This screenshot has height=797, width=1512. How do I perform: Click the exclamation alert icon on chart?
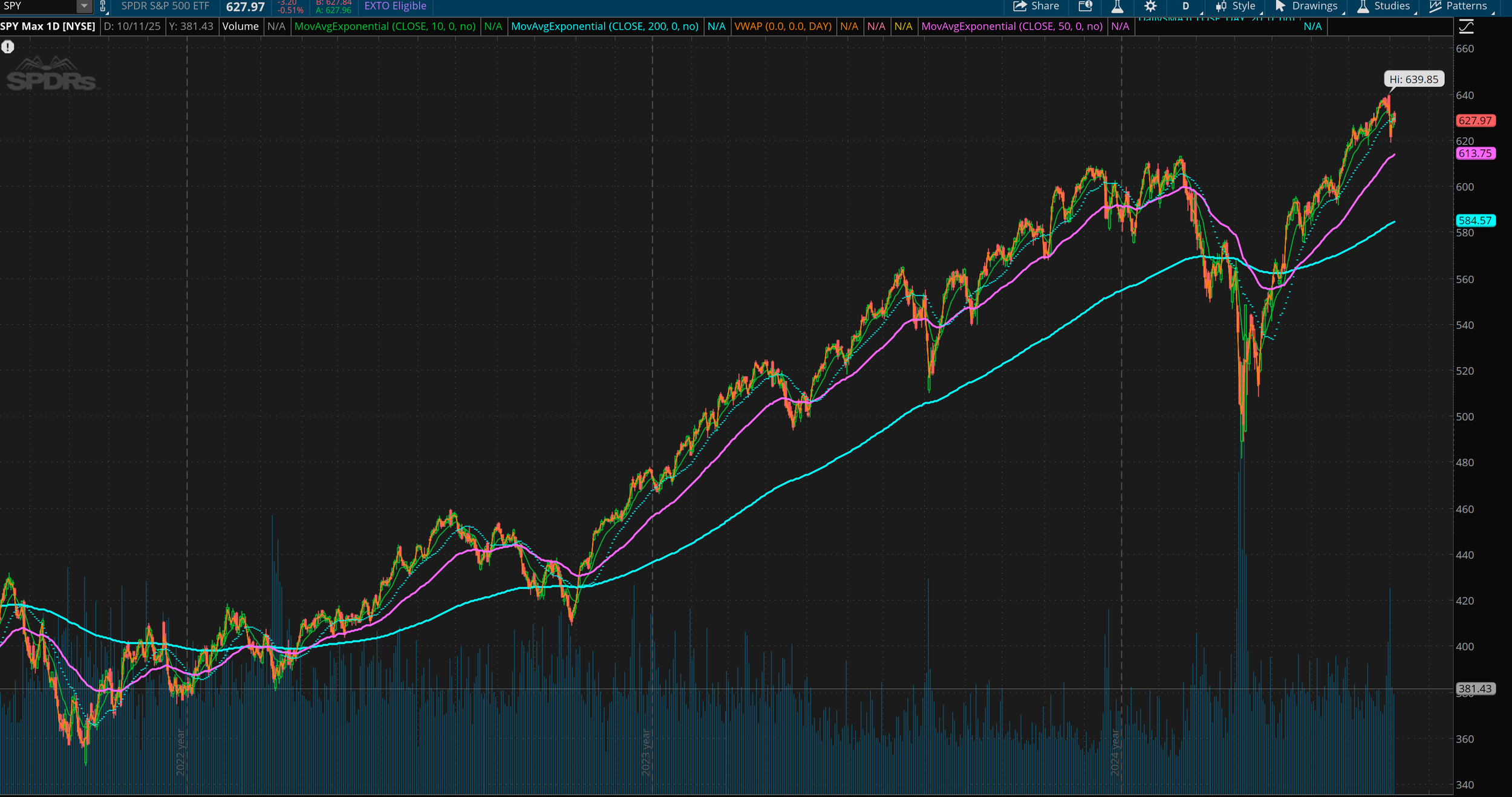pos(8,47)
